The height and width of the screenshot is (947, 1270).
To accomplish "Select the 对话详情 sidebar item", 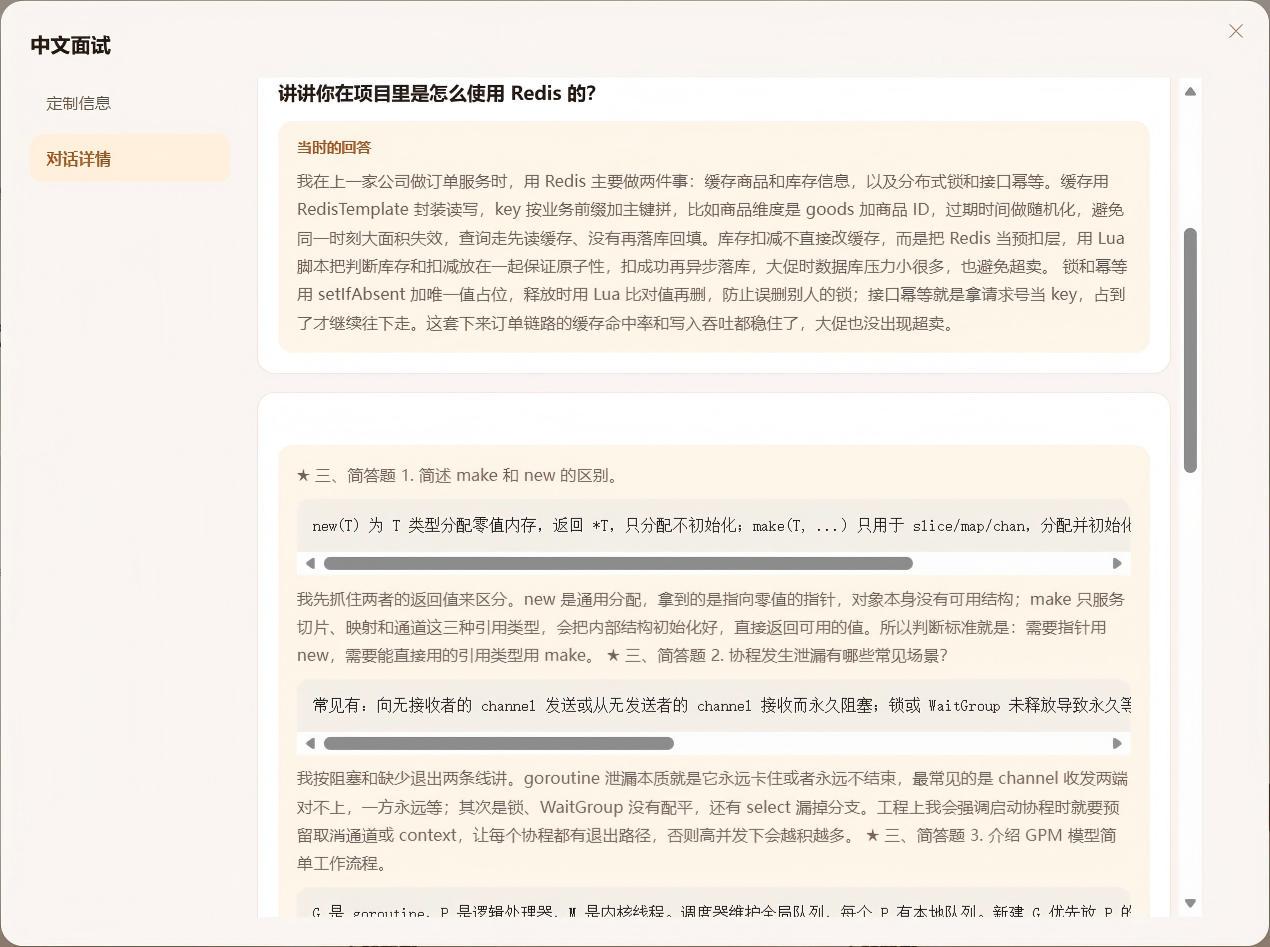I will click(x=130, y=159).
